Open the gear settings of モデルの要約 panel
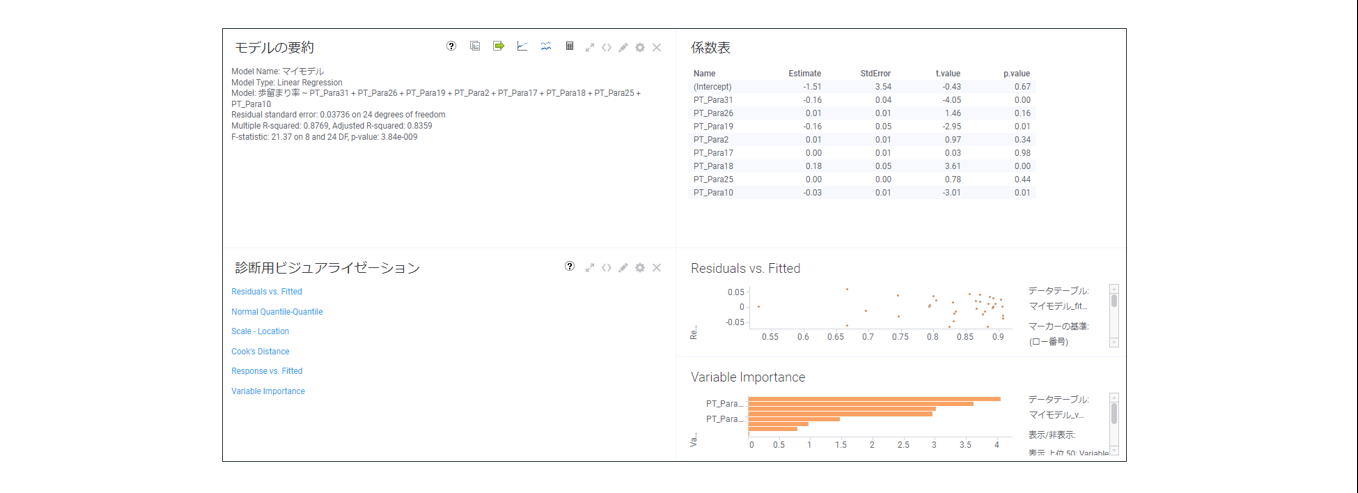 click(x=640, y=47)
